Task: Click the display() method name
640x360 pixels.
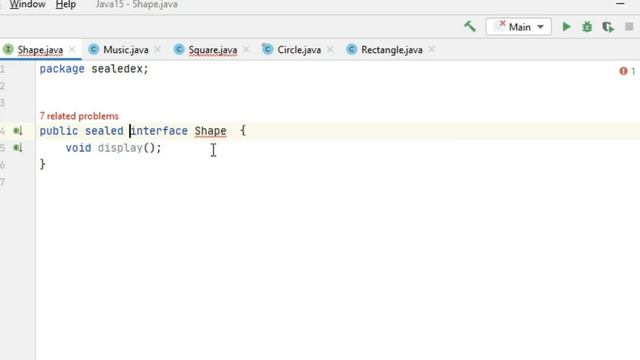Action: click(120, 148)
